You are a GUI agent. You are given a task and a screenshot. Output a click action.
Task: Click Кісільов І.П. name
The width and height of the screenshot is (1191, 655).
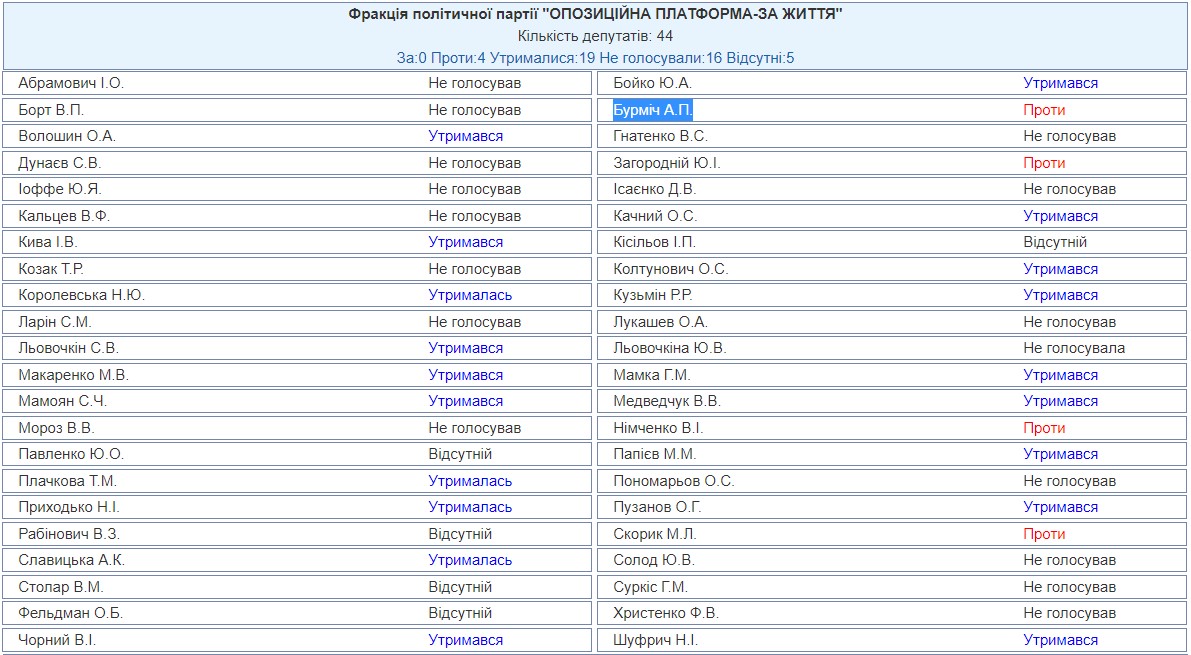pos(655,242)
